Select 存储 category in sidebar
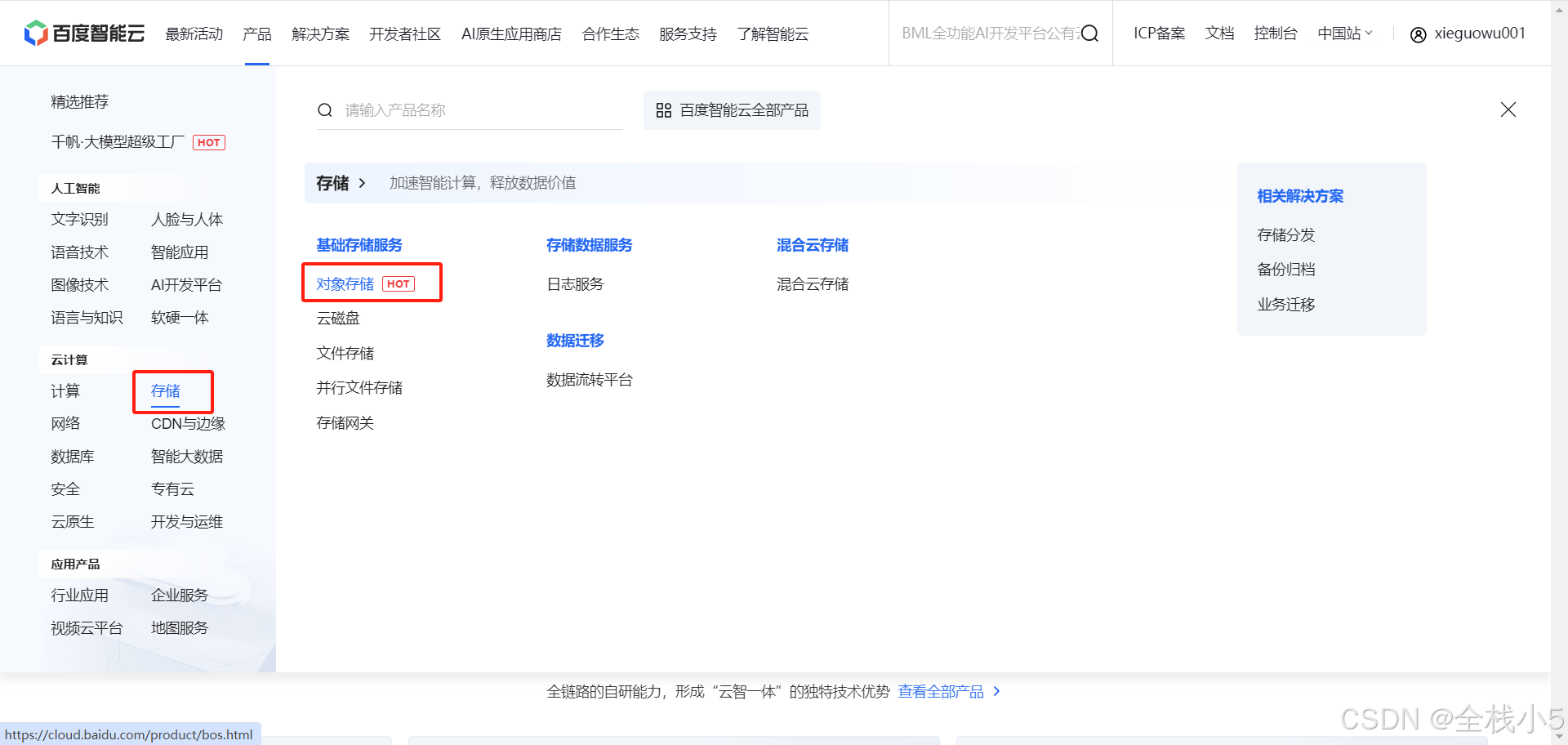Image resolution: width=1568 pixels, height=745 pixels. (x=166, y=391)
